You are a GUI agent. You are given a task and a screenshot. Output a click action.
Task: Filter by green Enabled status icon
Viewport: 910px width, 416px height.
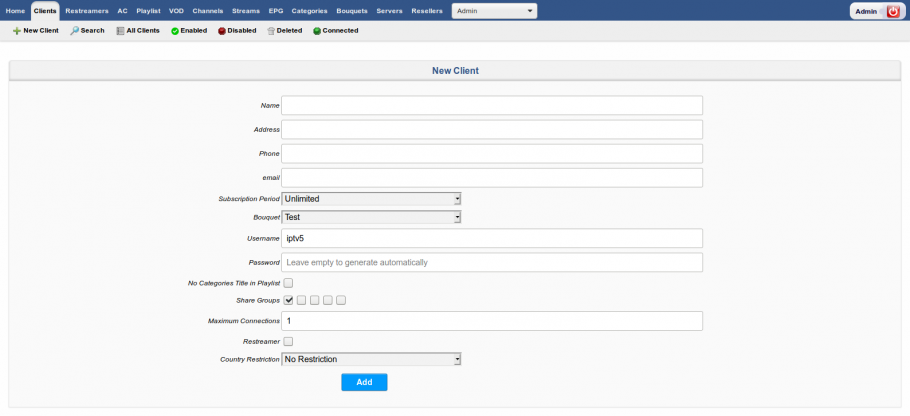tap(175, 31)
